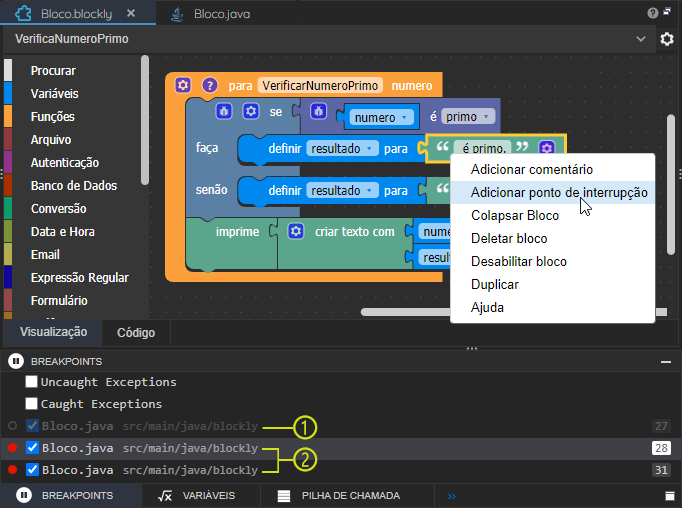
Task: Click the 'imprime' block label
Action: click(x=237, y=232)
